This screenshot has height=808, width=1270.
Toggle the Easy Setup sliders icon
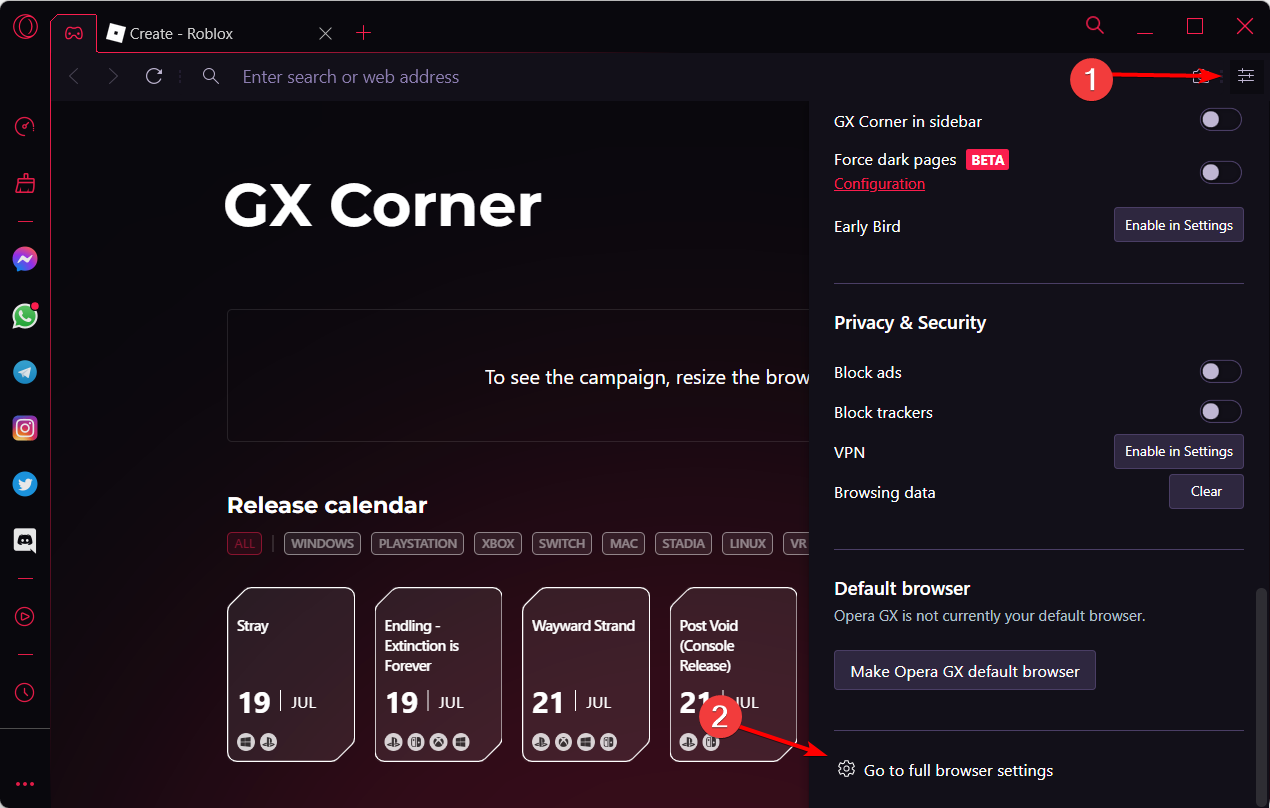pos(1246,76)
